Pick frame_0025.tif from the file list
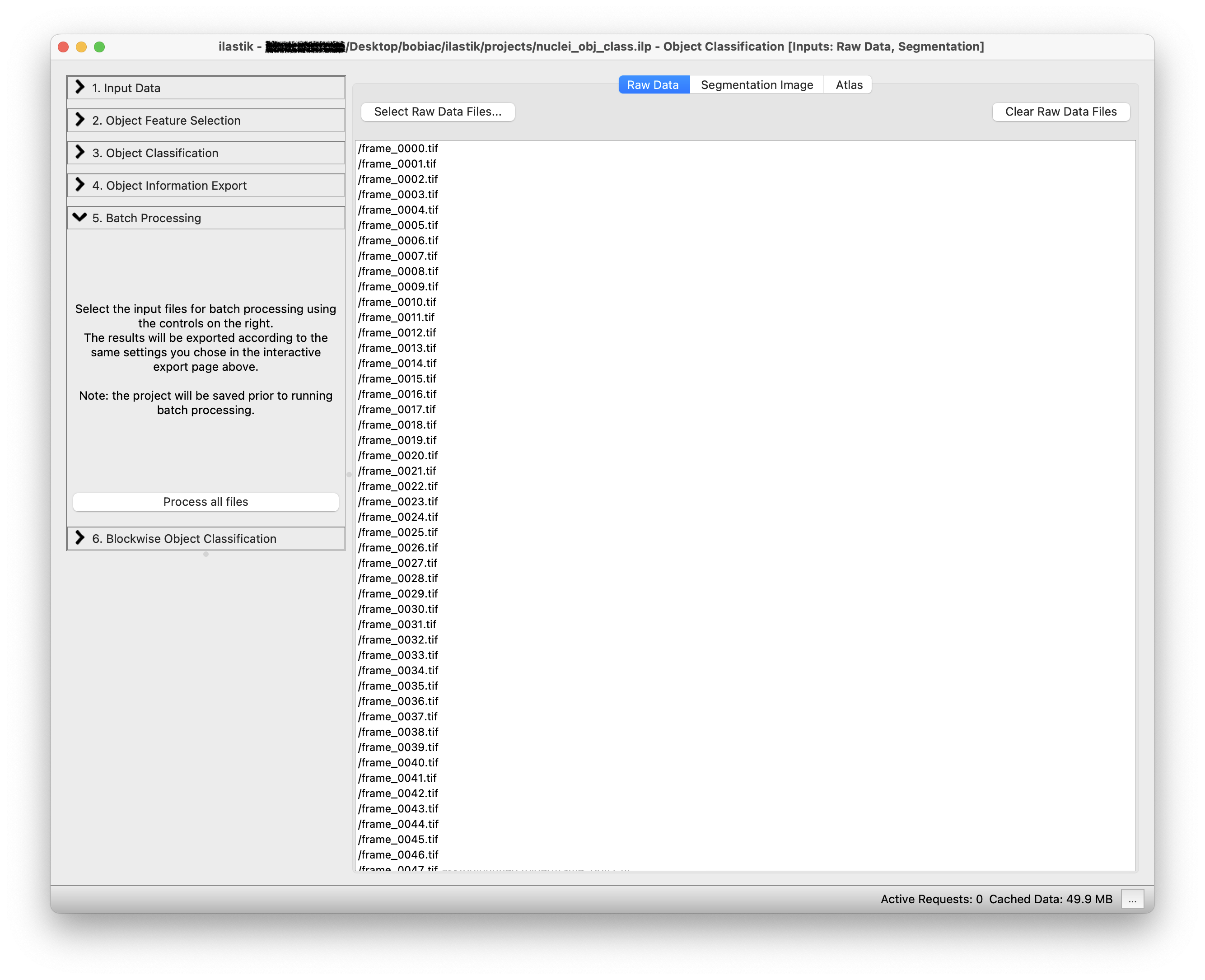This screenshot has width=1205, height=980. click(398, 532)
